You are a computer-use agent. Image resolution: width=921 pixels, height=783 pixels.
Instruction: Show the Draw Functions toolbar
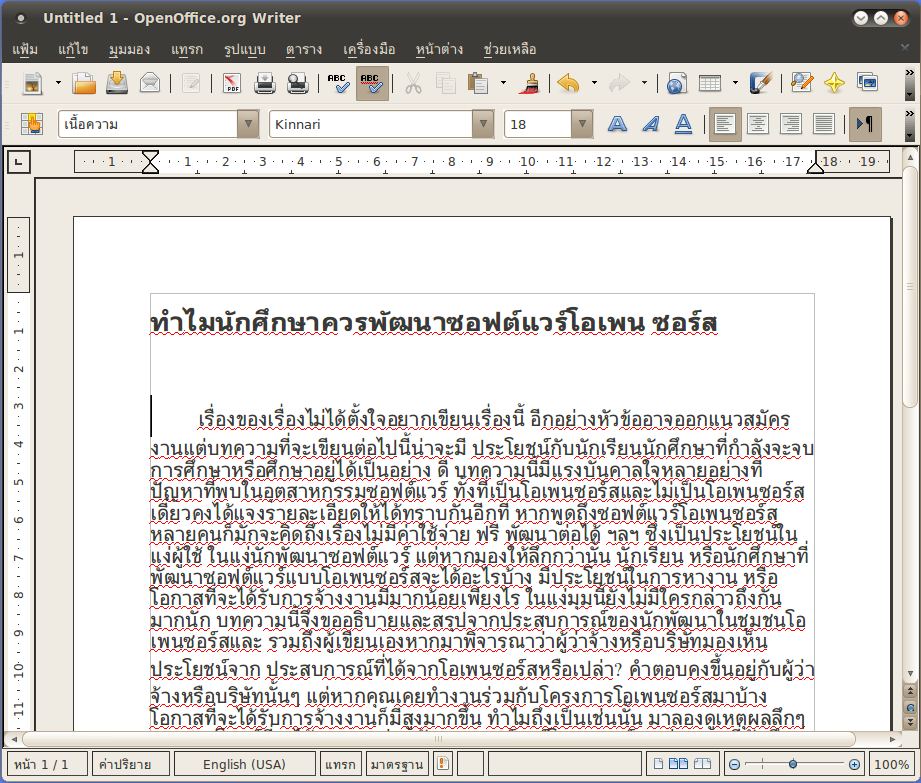(760, 83)
